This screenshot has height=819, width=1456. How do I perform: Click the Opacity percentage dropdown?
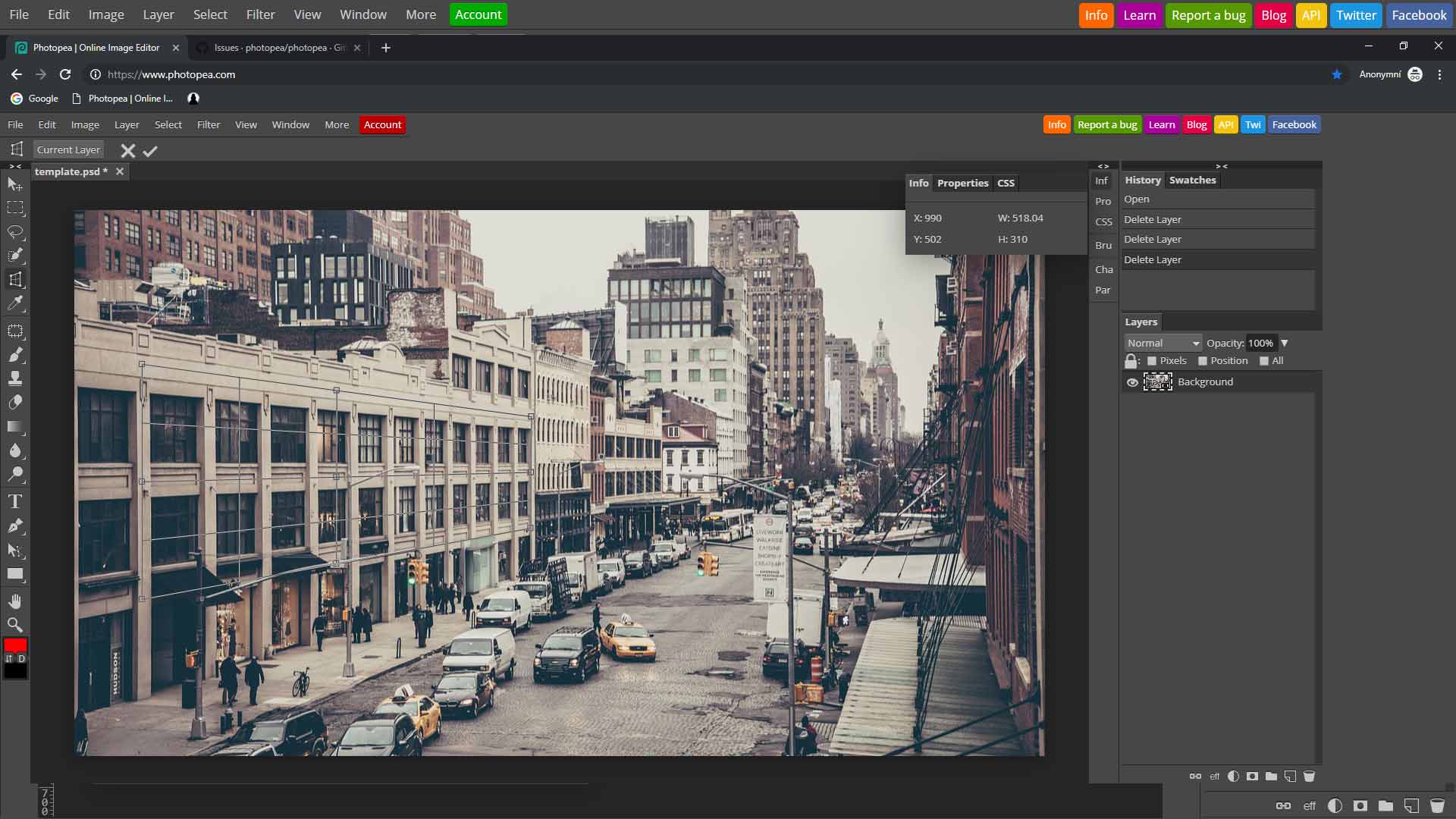click(x=1284, y=343)
